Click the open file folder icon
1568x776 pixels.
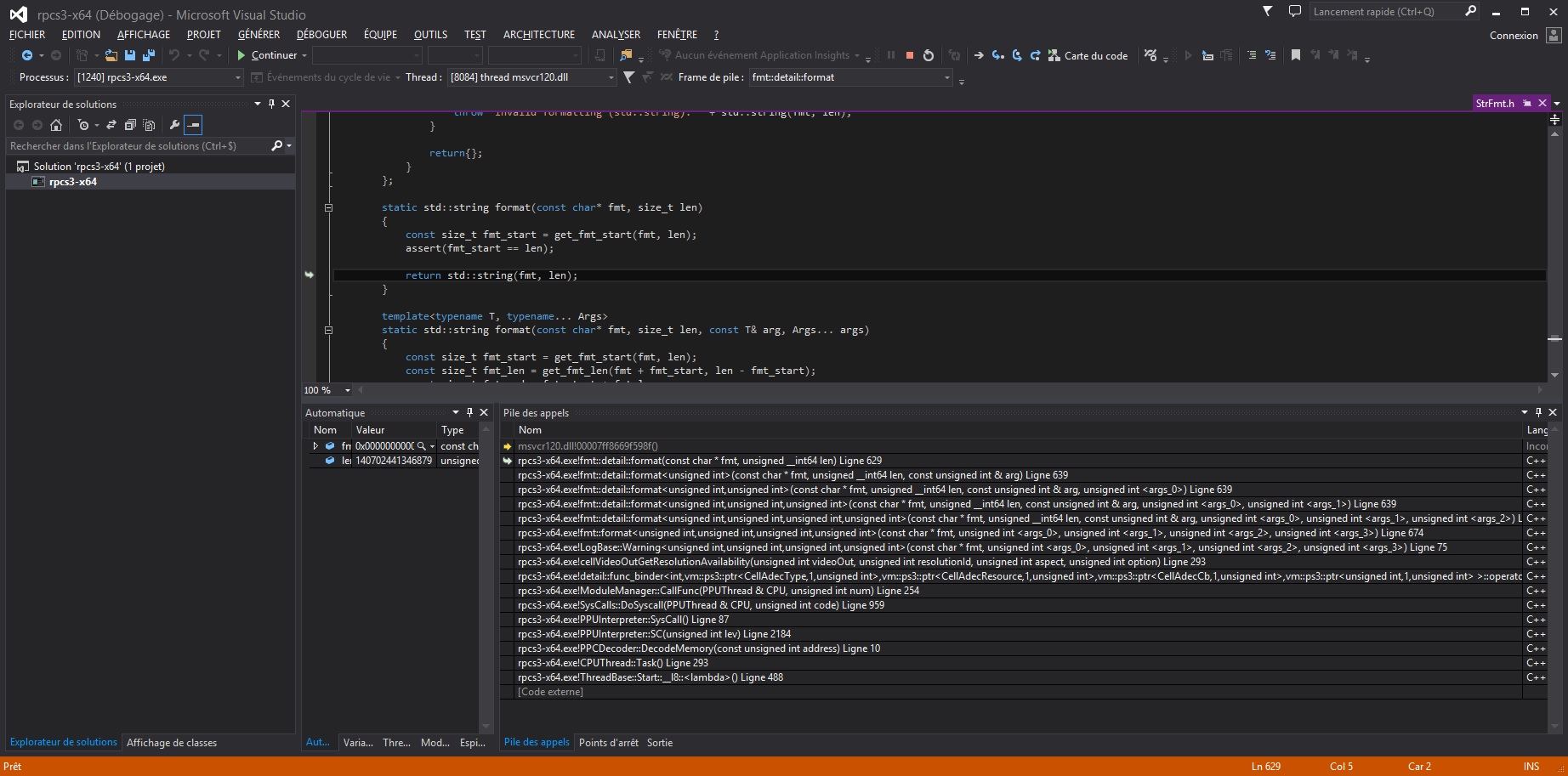[x=111, y=55]
